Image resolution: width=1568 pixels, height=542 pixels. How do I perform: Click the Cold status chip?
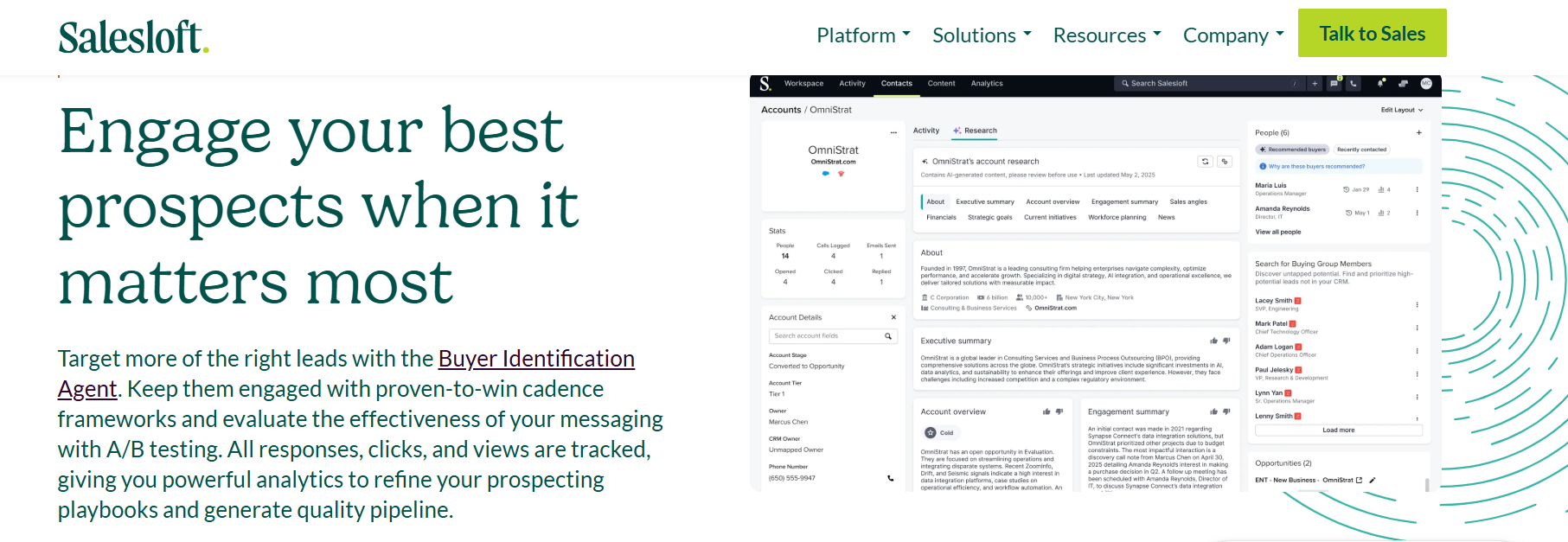point(939,433)
